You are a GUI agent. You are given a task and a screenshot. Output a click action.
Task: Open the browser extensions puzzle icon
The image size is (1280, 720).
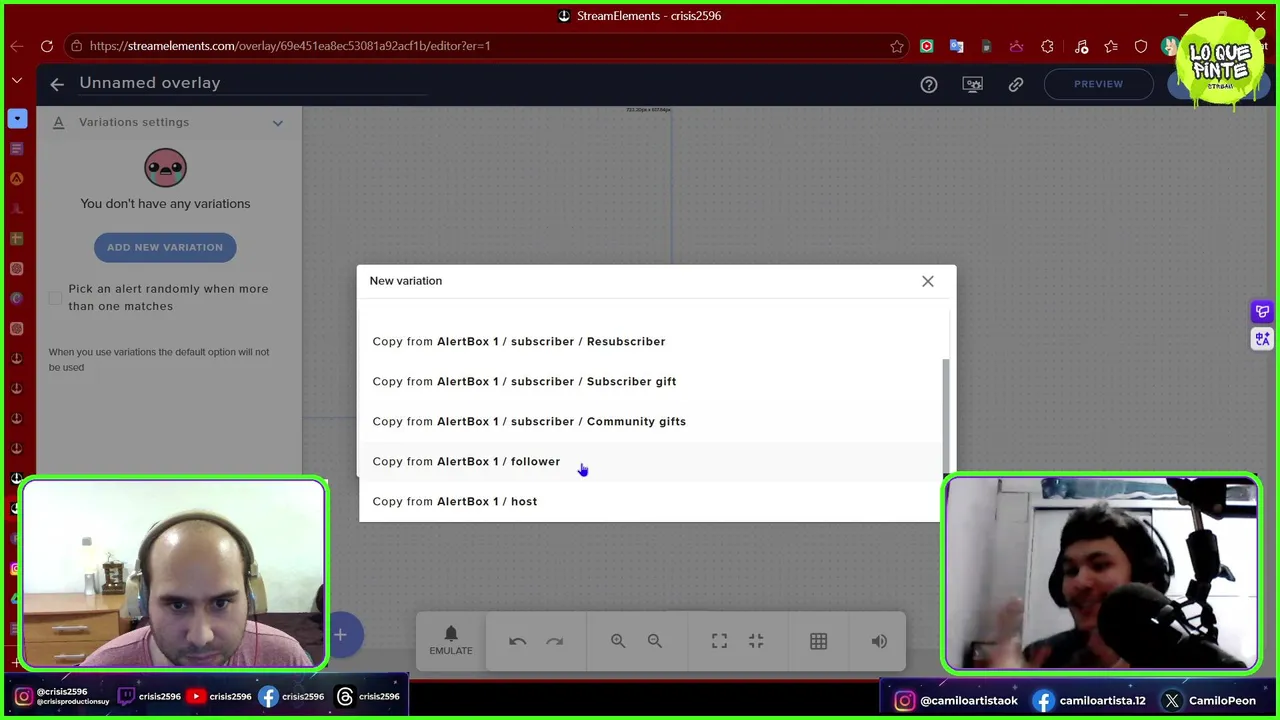click(x=1047, y=46)
